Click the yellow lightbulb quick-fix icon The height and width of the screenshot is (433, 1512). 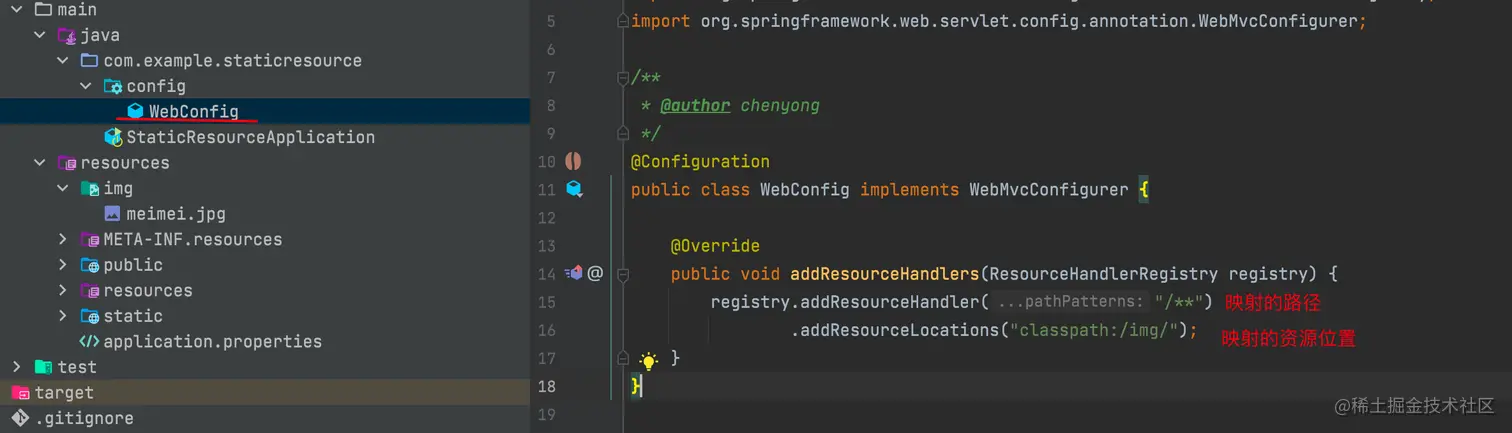(x=649, y=360)
